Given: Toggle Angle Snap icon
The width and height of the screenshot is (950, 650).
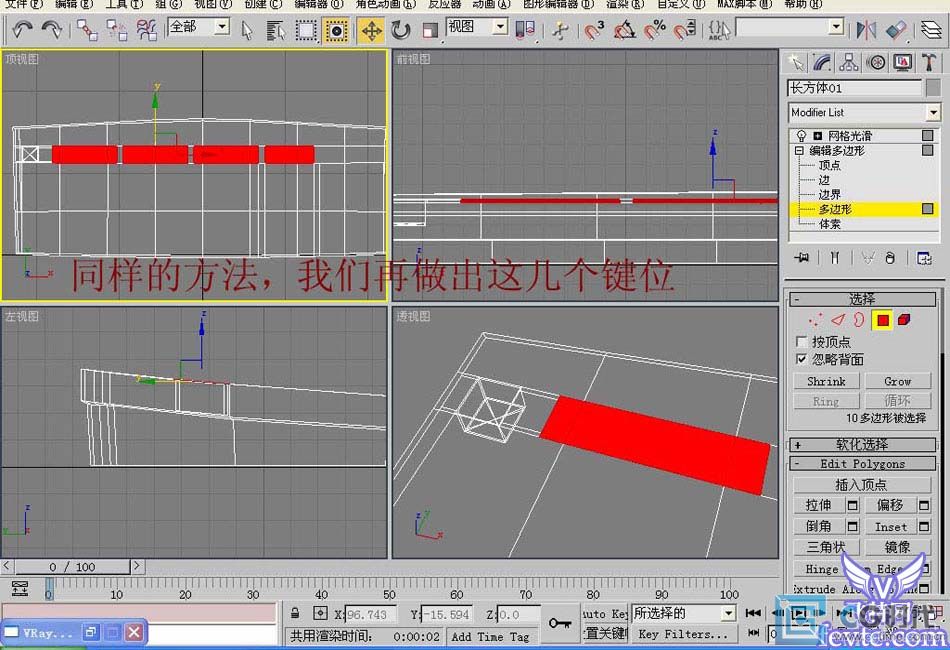Looking at the screenshot, I should click(x=625, y=29).
